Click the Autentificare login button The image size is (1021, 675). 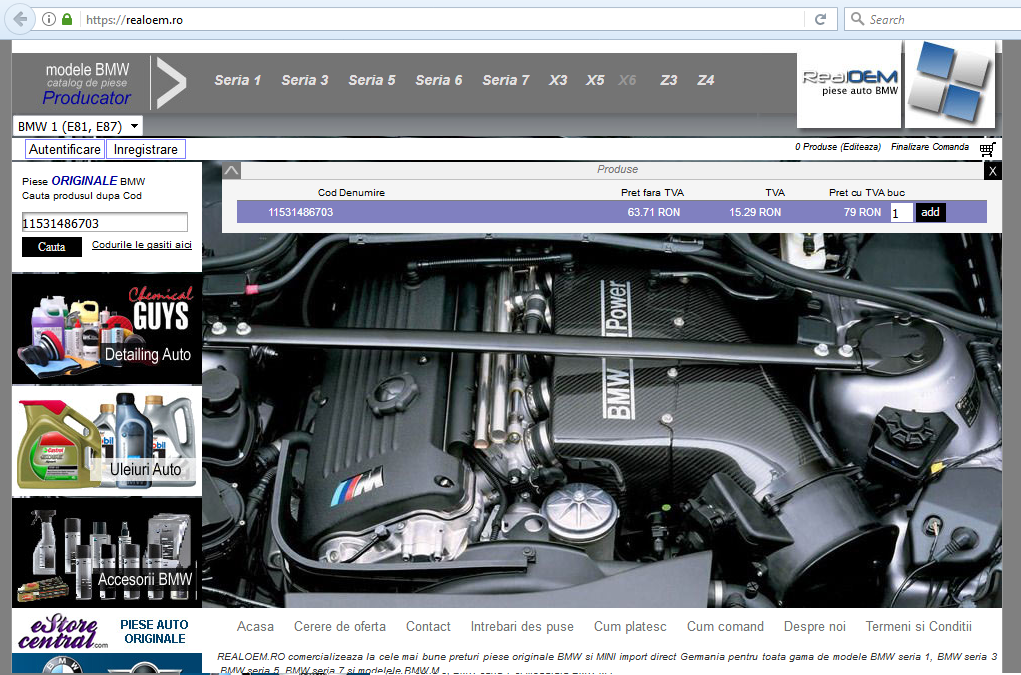coord(65,149)
